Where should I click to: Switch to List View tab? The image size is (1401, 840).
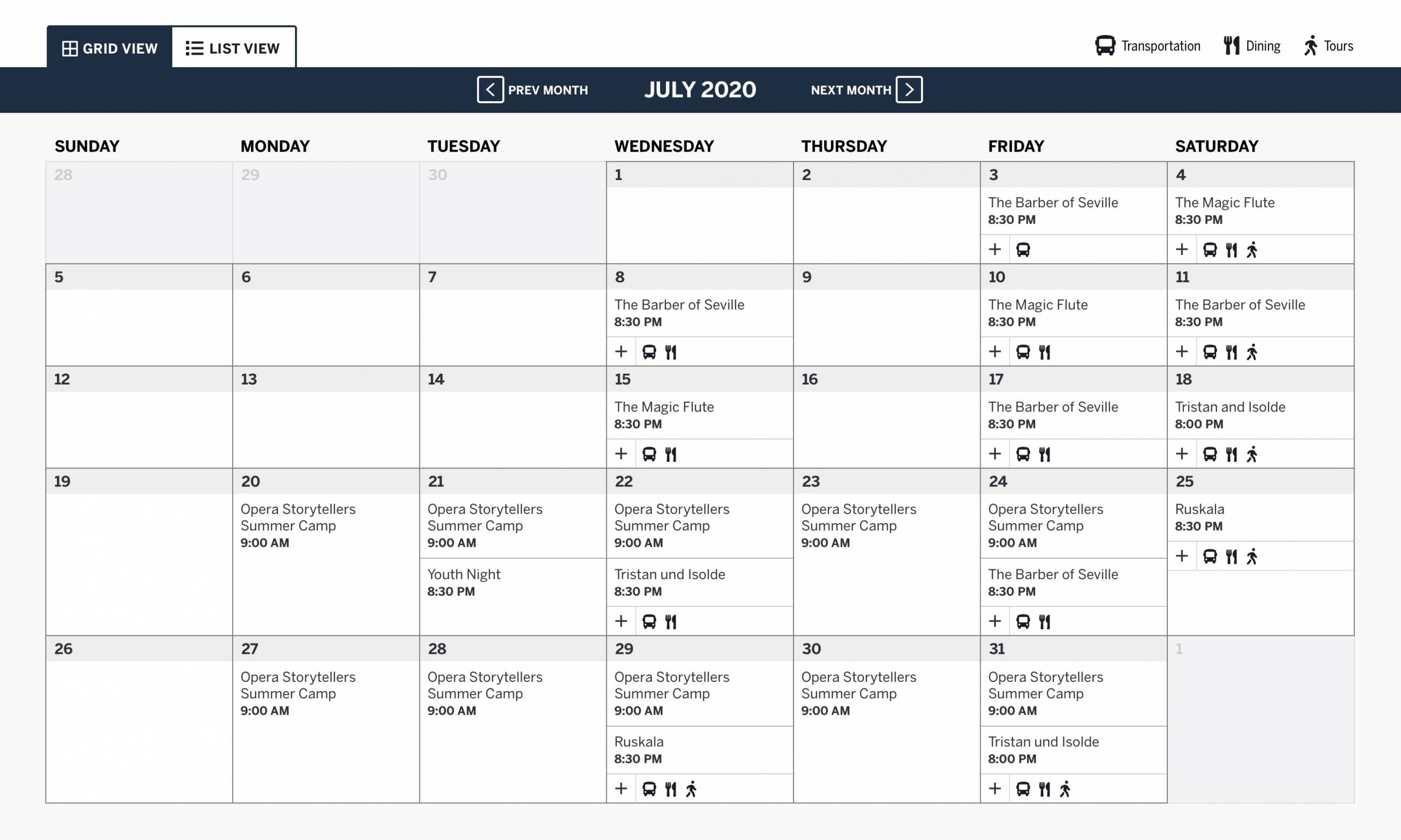point(233,48)
